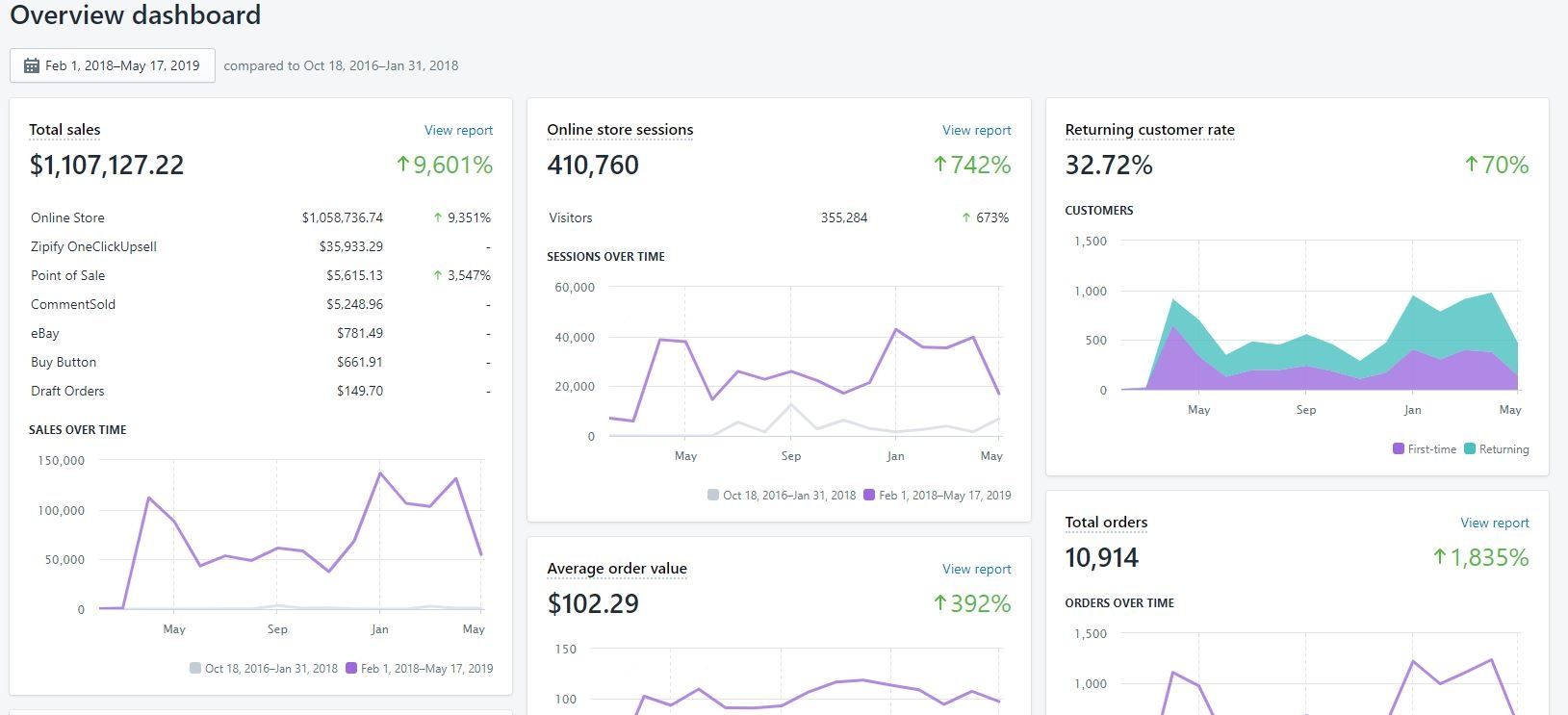Click gray legend swatch under Sessions over time
Screen dimensions: 1568x715
[x=713, y=496]
